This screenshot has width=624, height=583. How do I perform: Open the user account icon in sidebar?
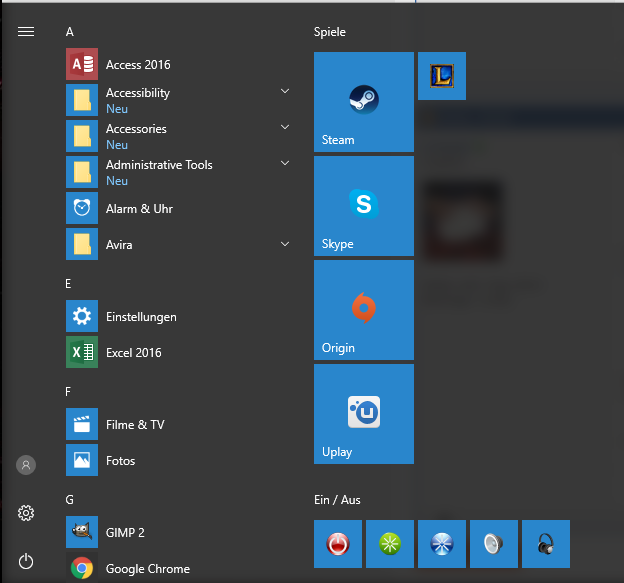tap(26, 465)
